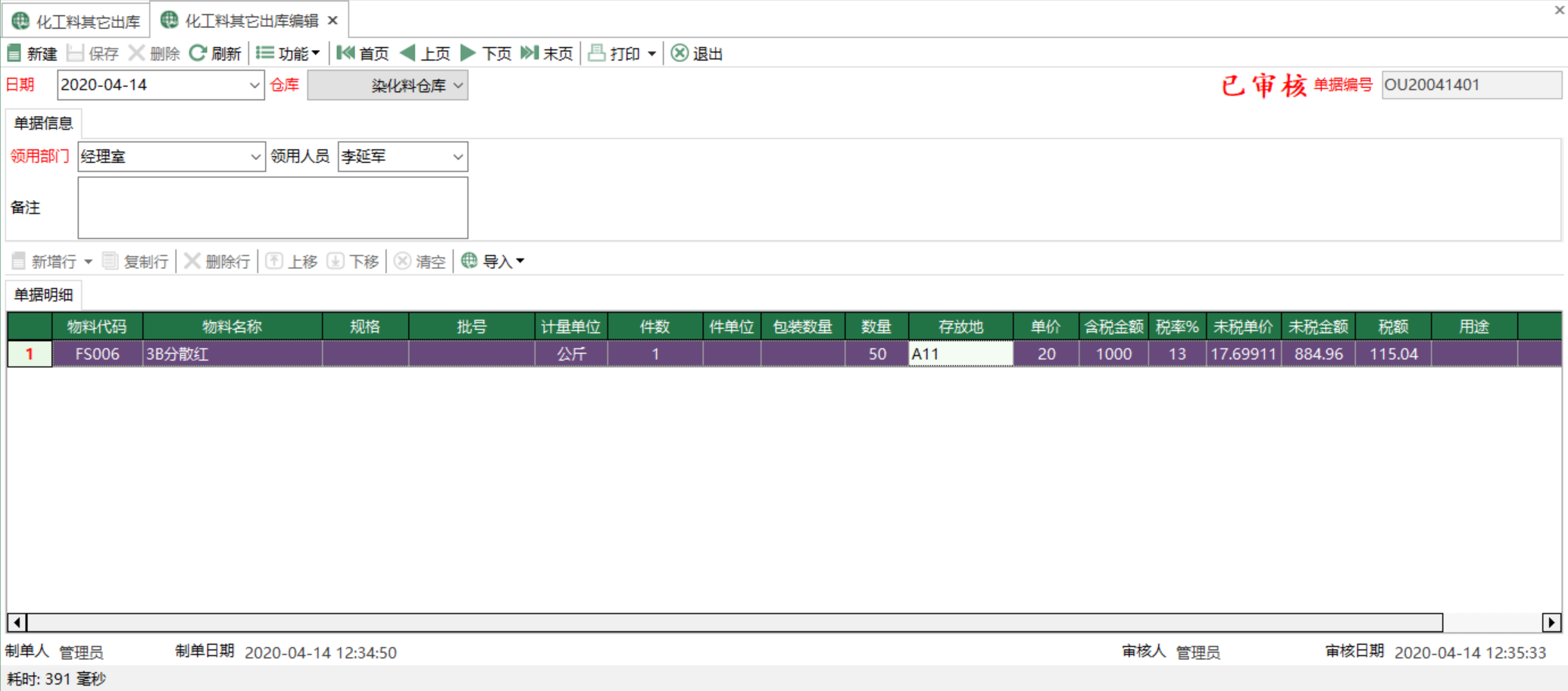Click the 公斤 unit cell
Screen dimensions: 1568x691
point(571,354)
